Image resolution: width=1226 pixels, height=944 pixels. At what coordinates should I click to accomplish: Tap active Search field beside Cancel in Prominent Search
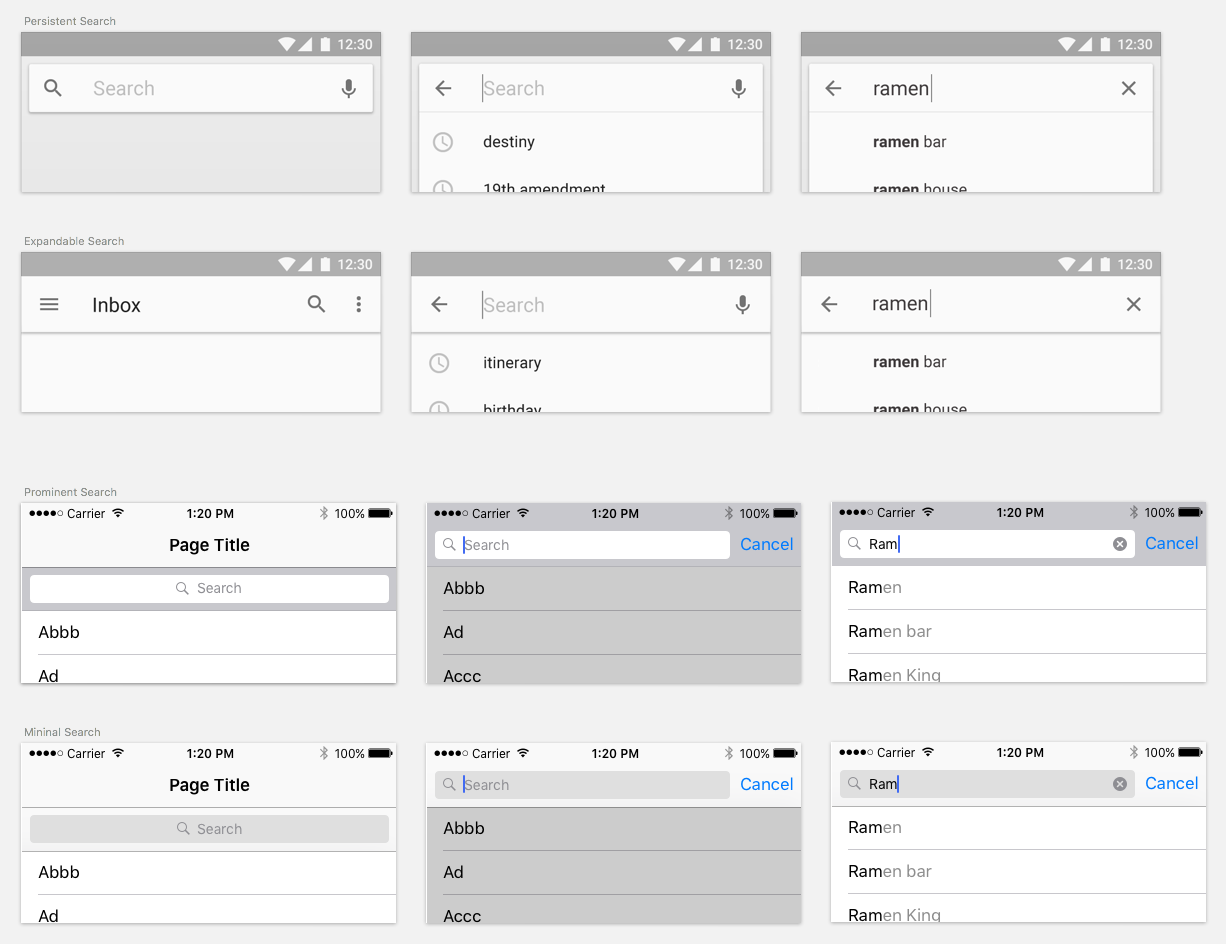point(582,545)
